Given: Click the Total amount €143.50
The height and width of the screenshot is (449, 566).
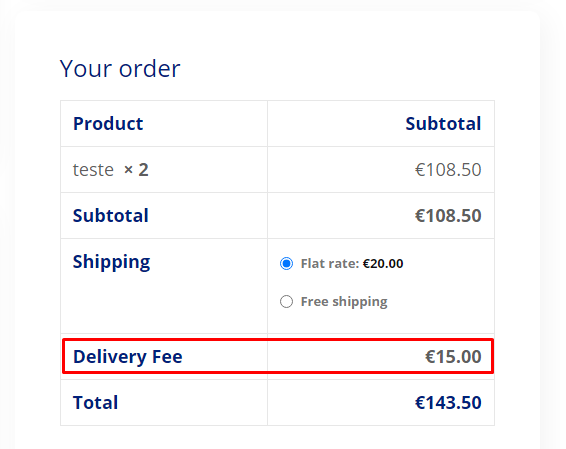Looking at the screenshot, I should [448, 402].
